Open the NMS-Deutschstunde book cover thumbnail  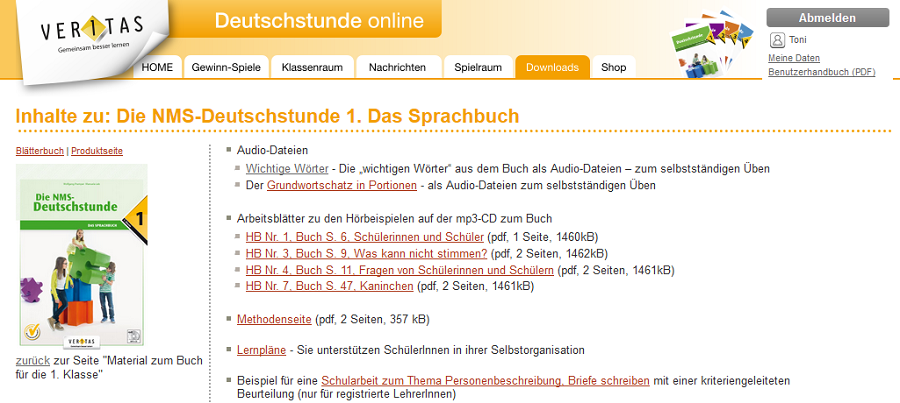pos(82,255)
